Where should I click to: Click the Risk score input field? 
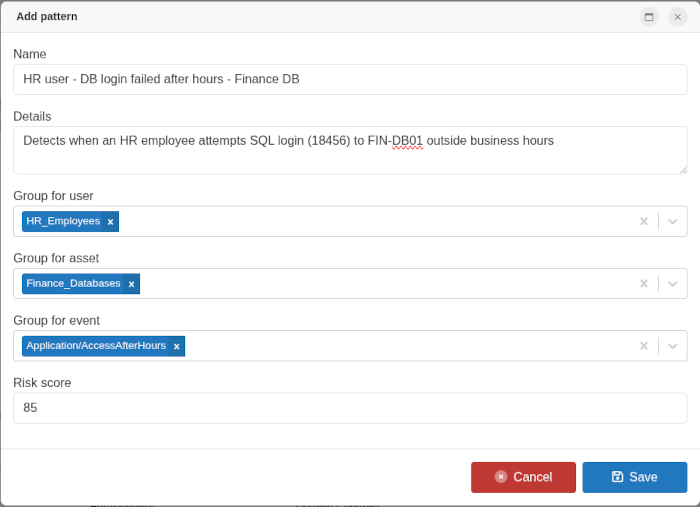pyautogui.click(x=350, y=408)
